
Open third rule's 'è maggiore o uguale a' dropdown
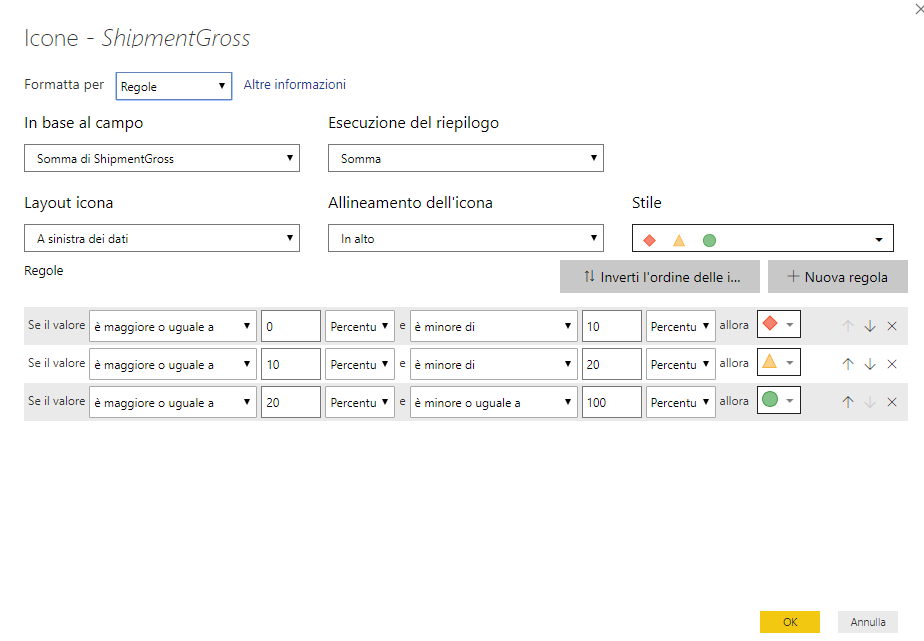point(173,402)
